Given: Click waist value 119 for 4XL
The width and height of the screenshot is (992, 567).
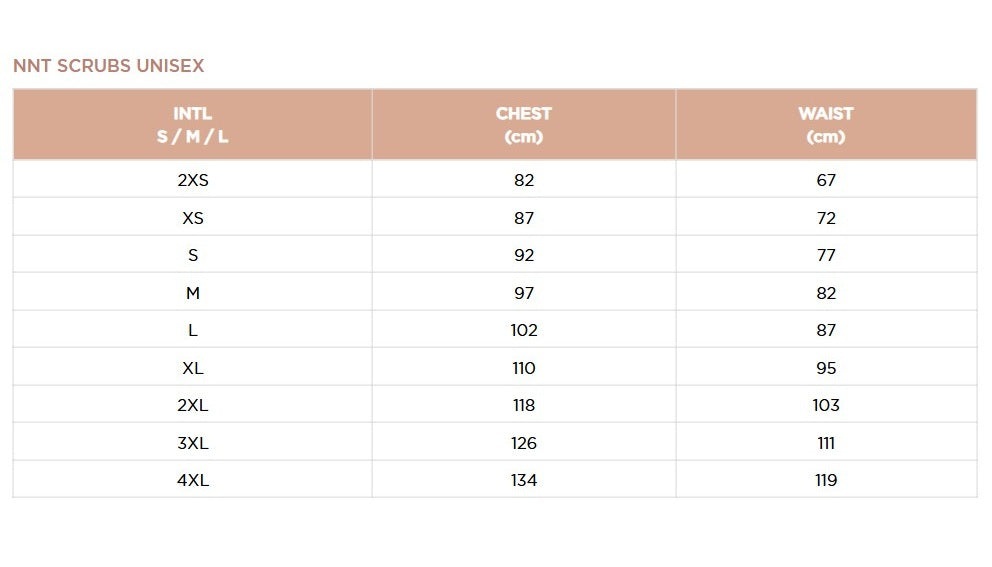Looking at the screenshot, I should coord(826,480).
